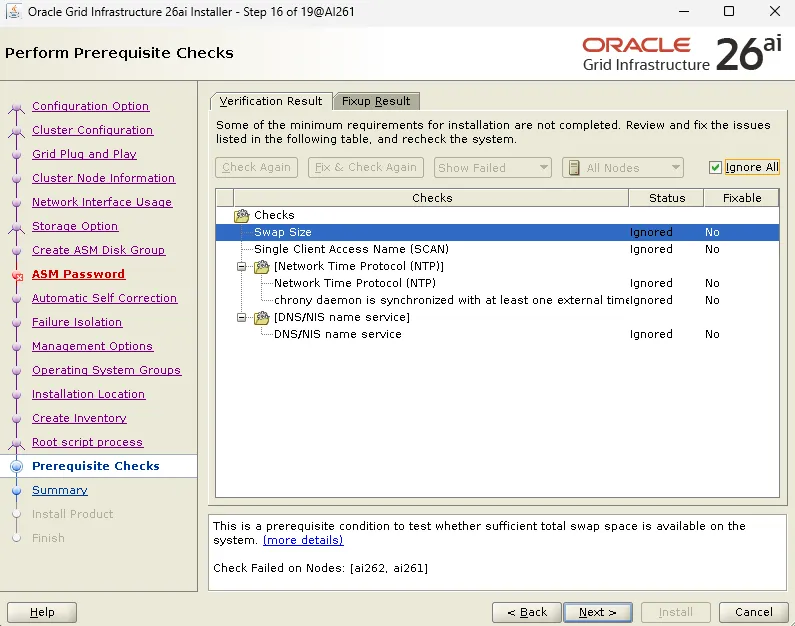The width and height of the screenshot is (795, 626).
Task: Select the Verification Result tab
Action: (x=271, y=101)
